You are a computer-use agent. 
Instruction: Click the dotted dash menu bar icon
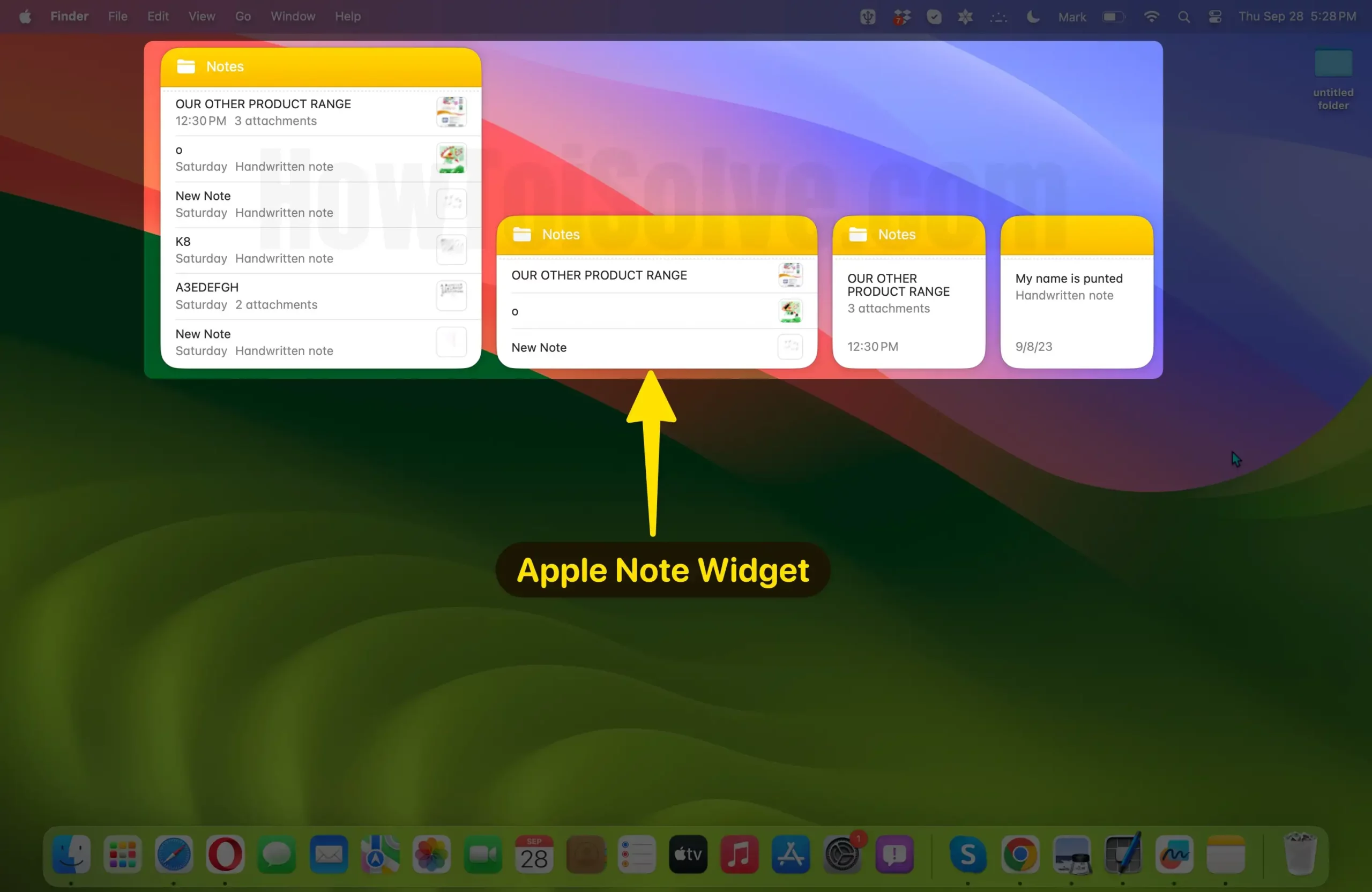(x=998, y=18)
